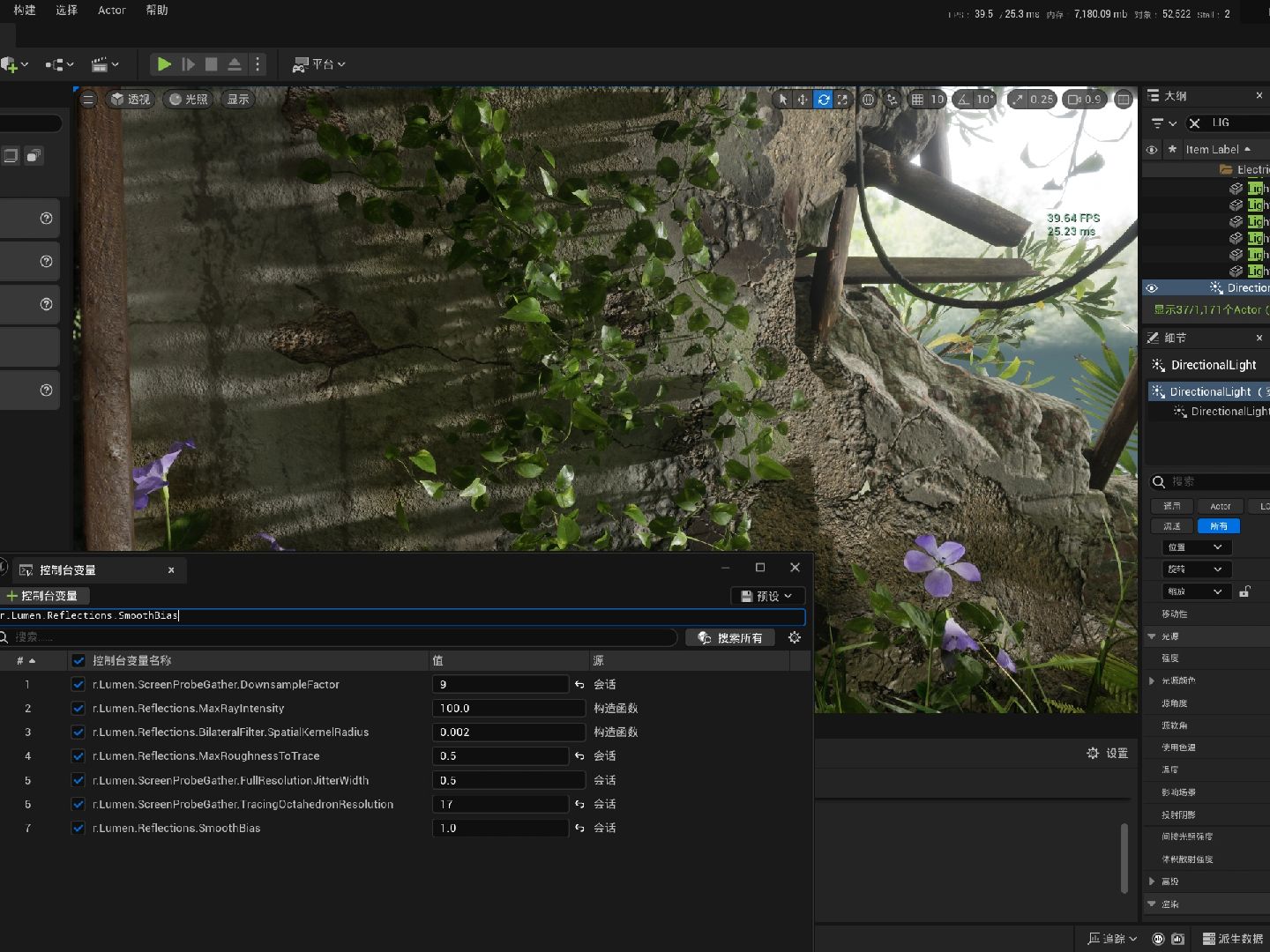Select the rotate transform tool in viewport
The height and width of the screenshot is (952, 1270).
pyautogui.click(x=823, y=100)
